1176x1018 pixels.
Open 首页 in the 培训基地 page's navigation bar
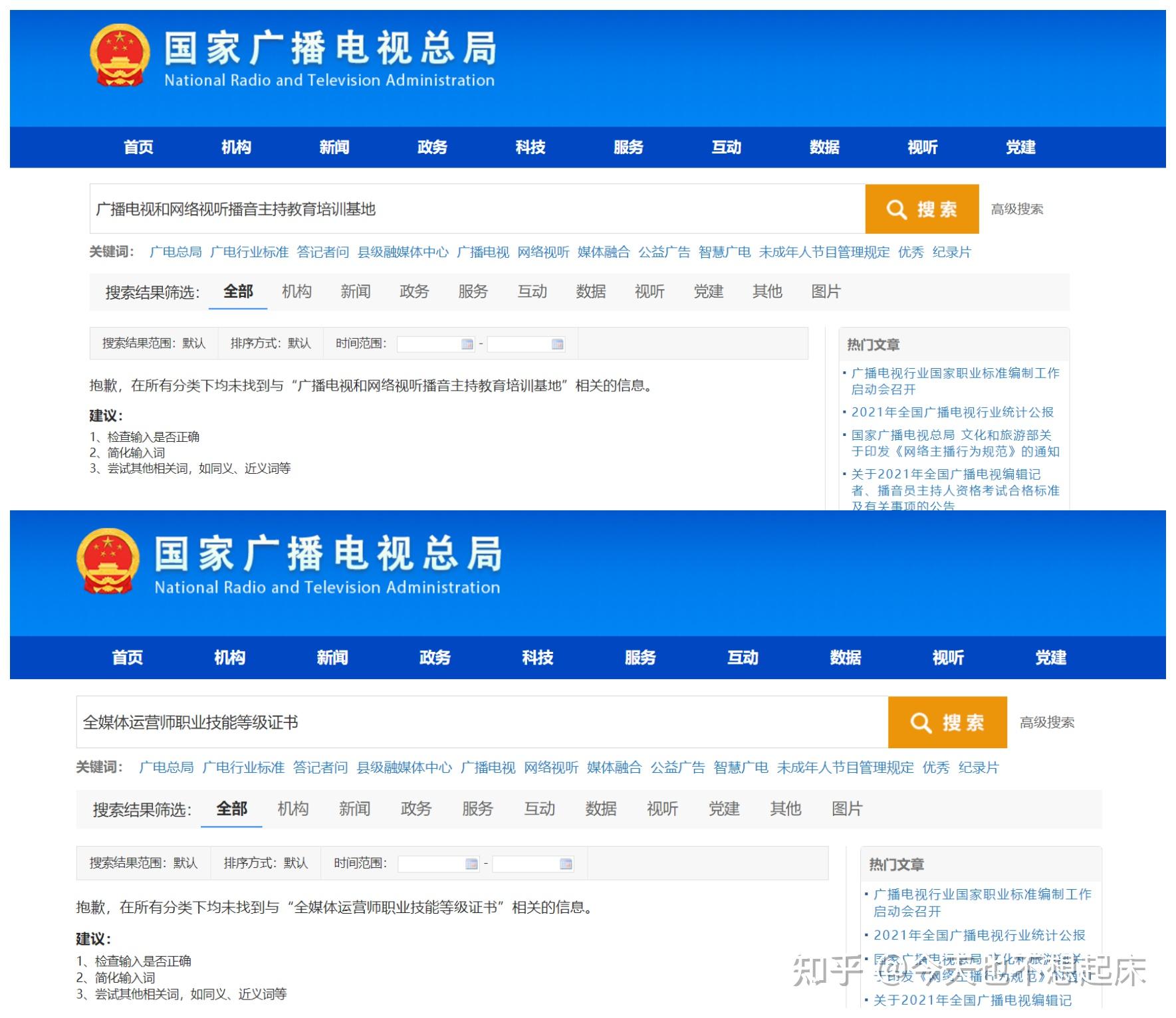pyautogui.click(x=138, y=148)
